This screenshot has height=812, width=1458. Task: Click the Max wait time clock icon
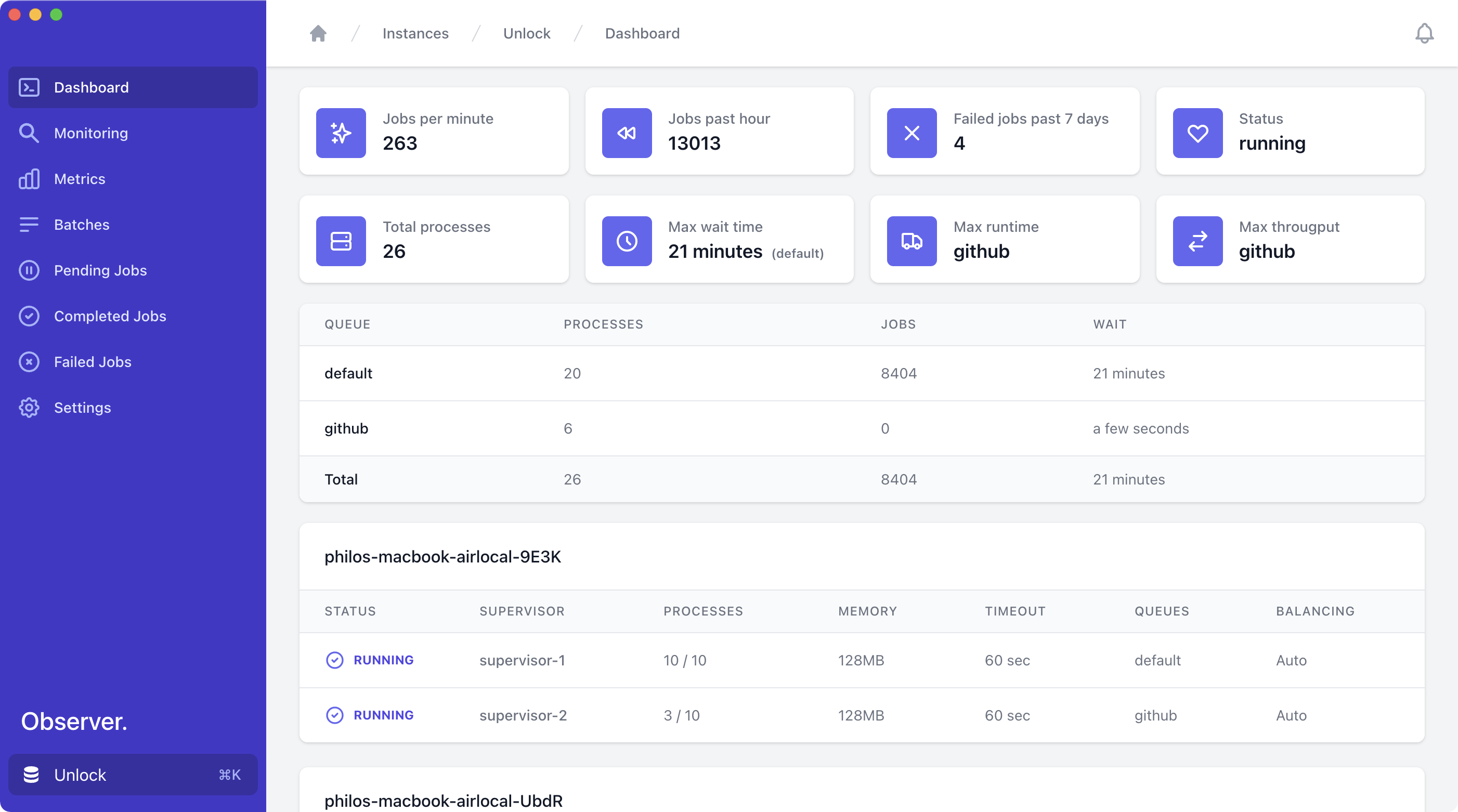(x=627, y=241)
